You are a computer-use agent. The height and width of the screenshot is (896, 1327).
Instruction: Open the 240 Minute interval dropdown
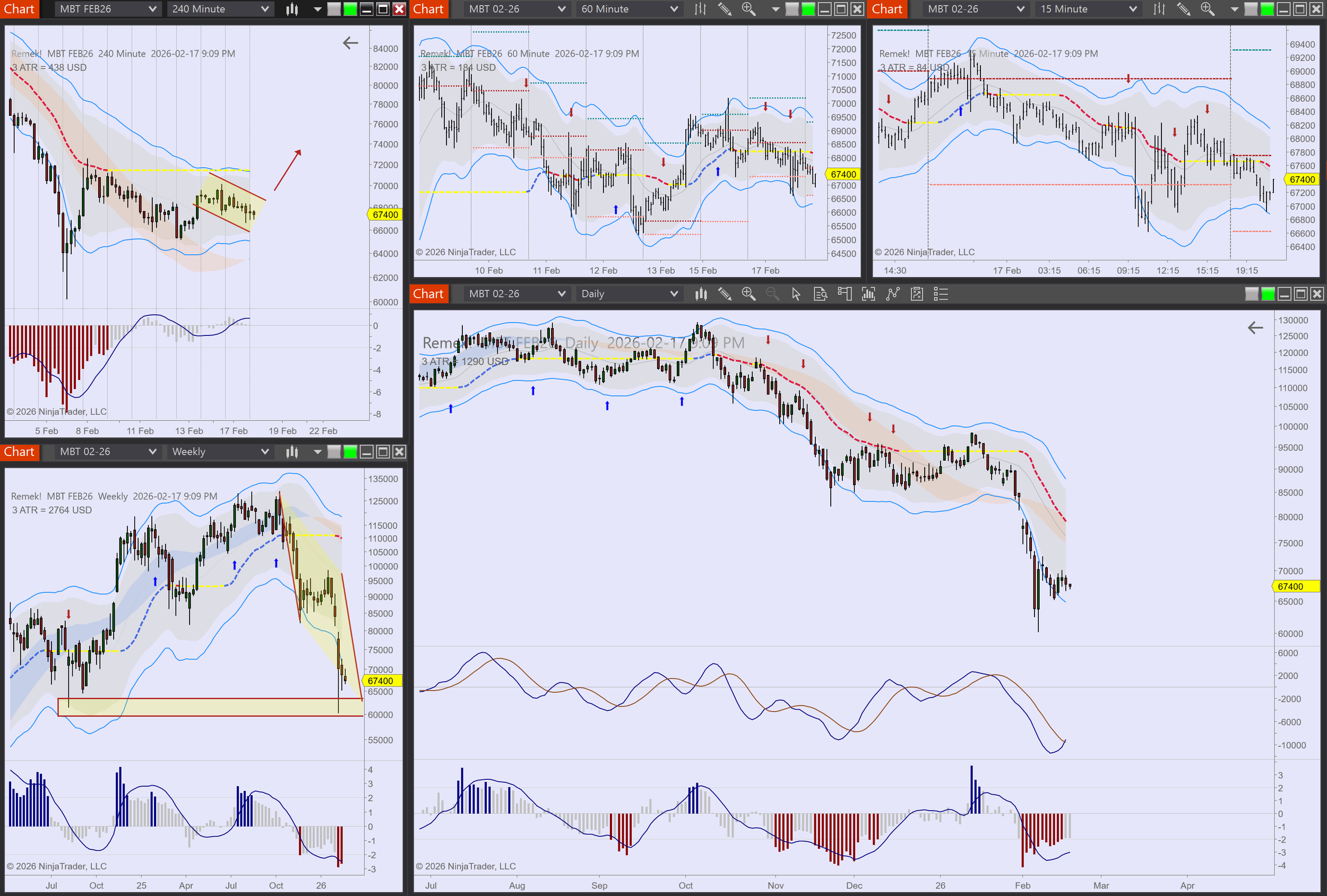click(x=220, y=9)
